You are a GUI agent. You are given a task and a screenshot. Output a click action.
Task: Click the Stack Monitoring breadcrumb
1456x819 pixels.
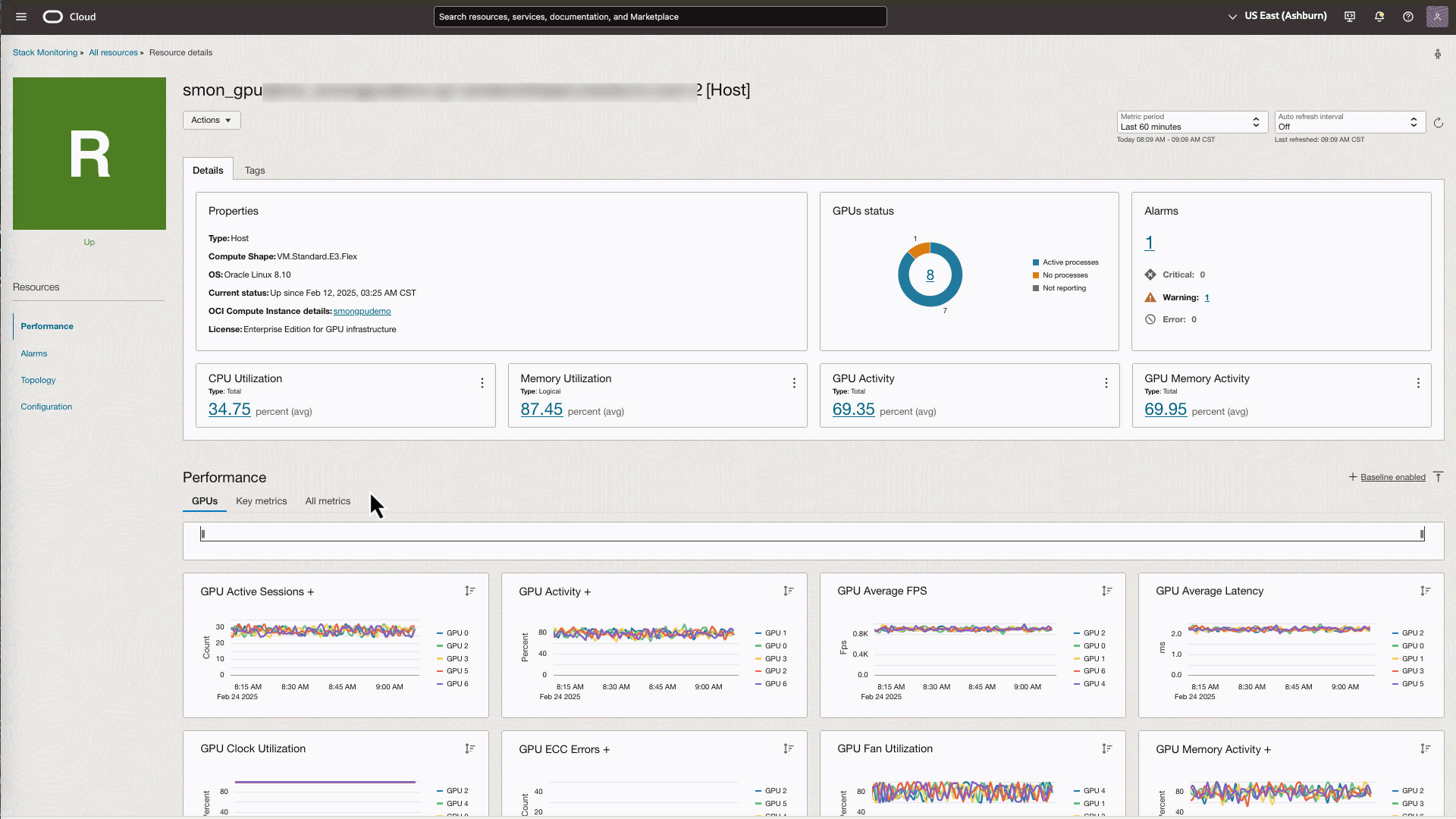45,52
